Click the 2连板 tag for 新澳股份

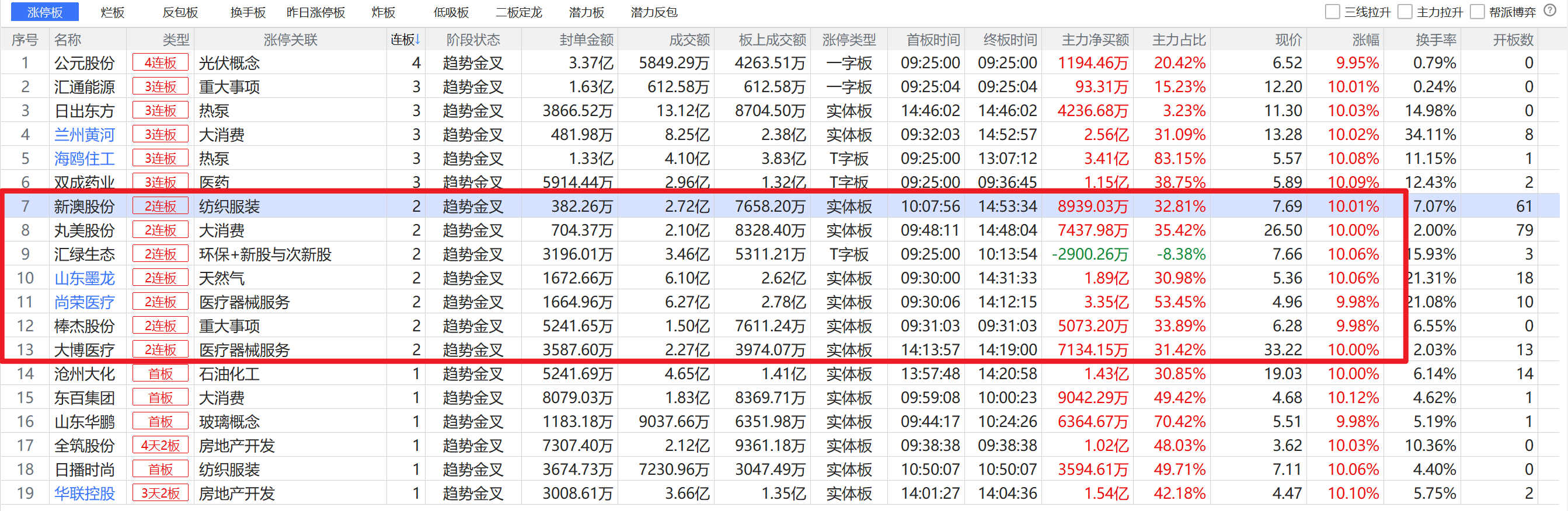pyautogui.click(x=161, y=206)
